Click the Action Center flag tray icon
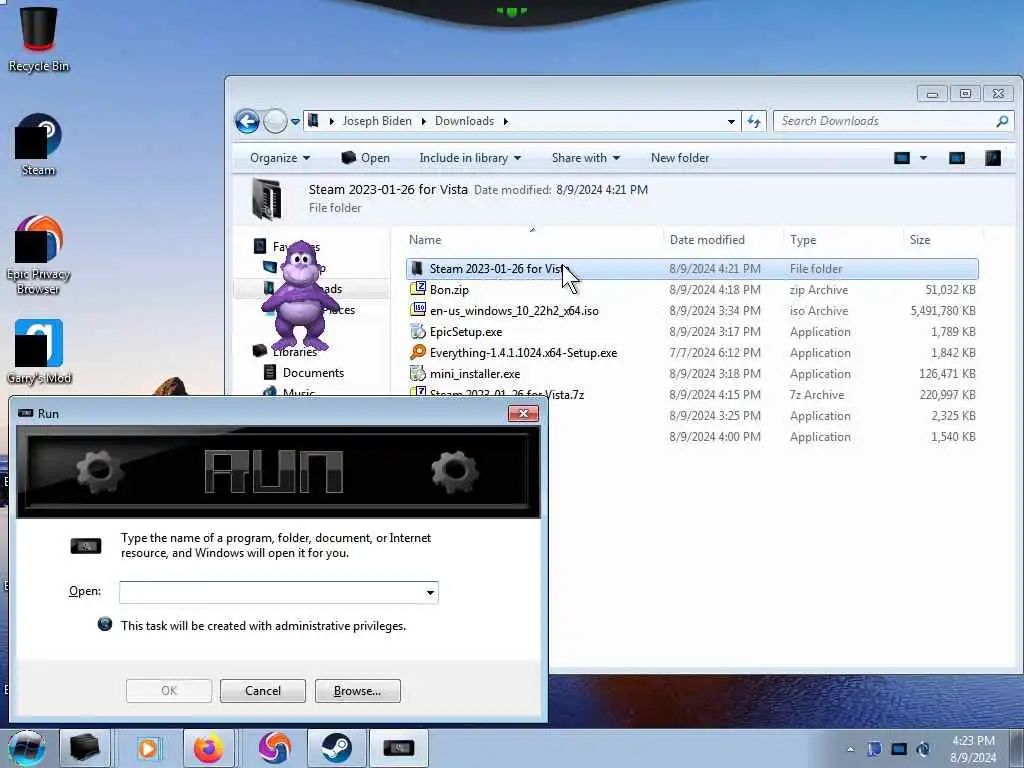 click(874, 749)
